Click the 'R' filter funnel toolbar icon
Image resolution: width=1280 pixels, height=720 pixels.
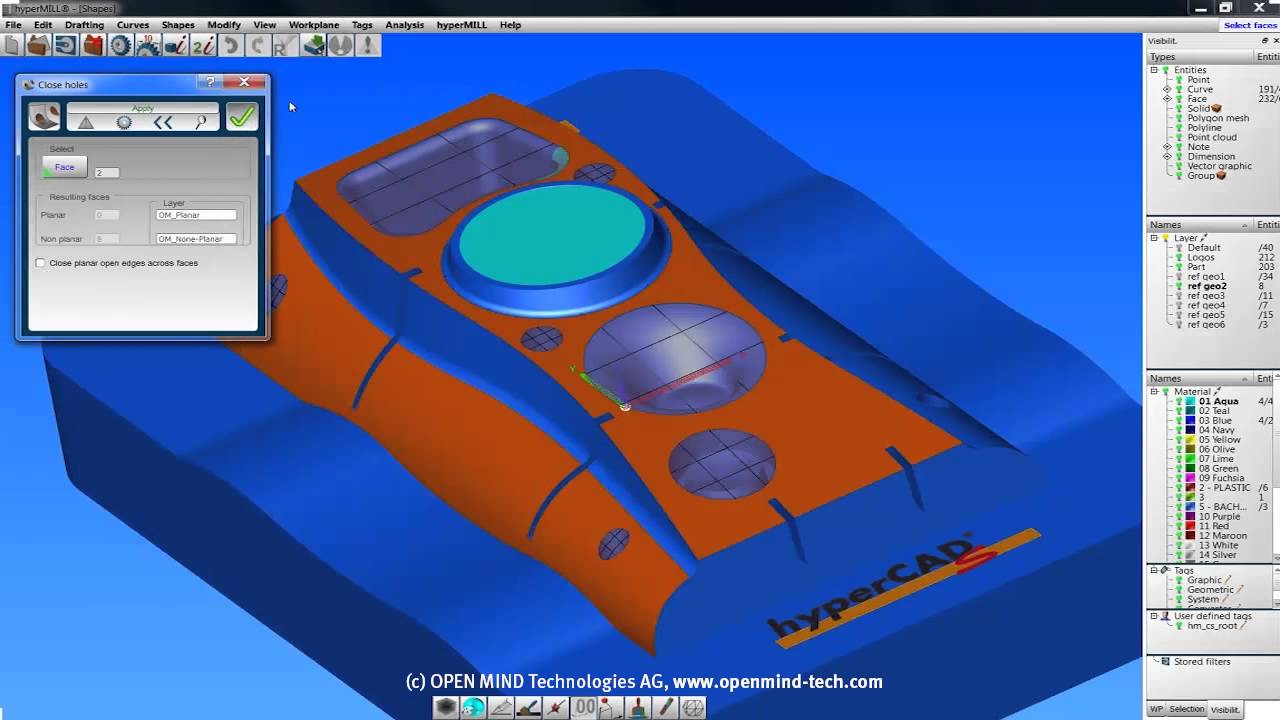[x=285, y=45]
